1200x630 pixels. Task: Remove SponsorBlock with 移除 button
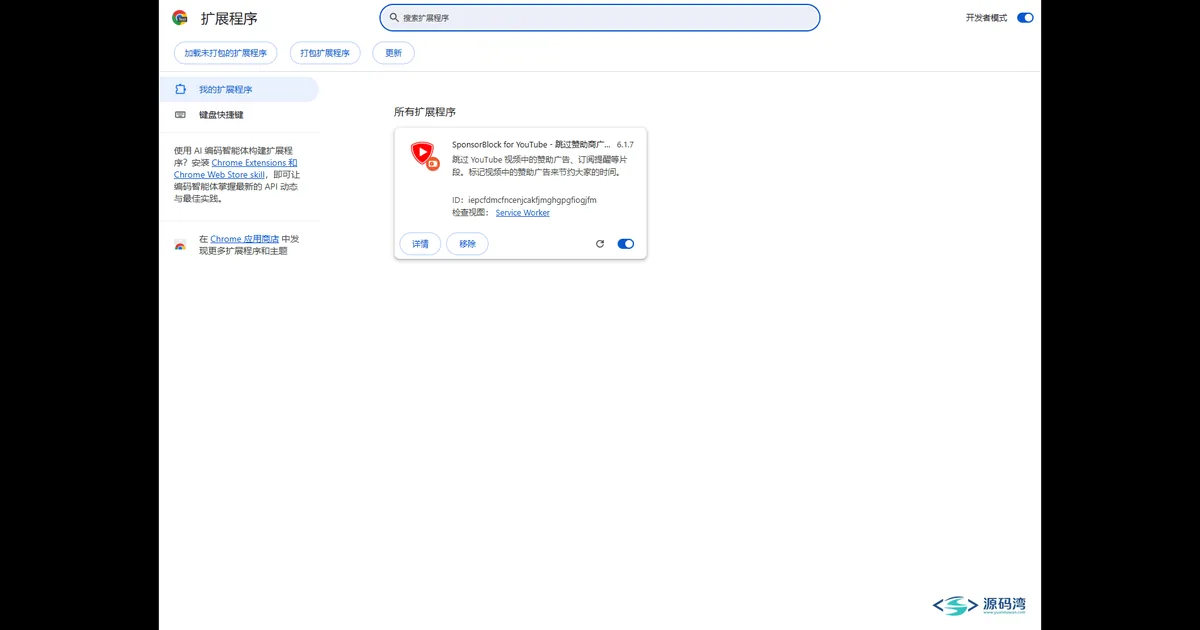(x=468, y=244)
